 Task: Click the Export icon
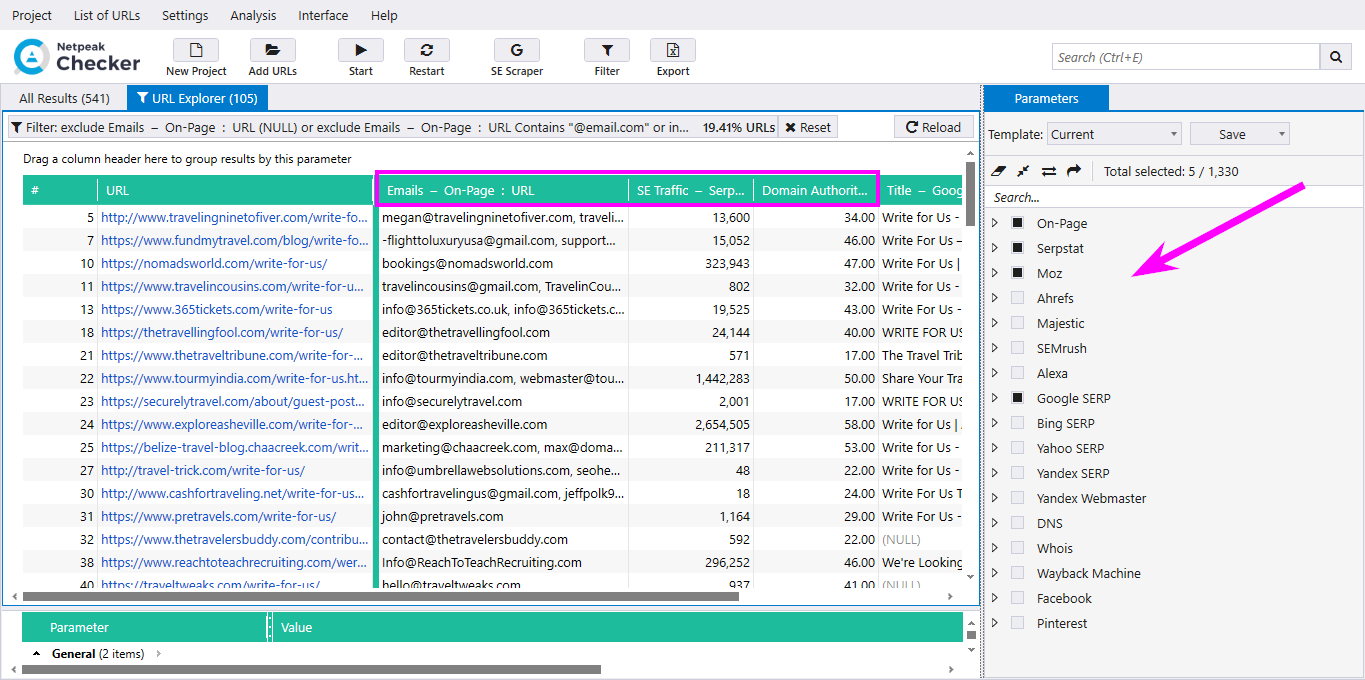673,50
